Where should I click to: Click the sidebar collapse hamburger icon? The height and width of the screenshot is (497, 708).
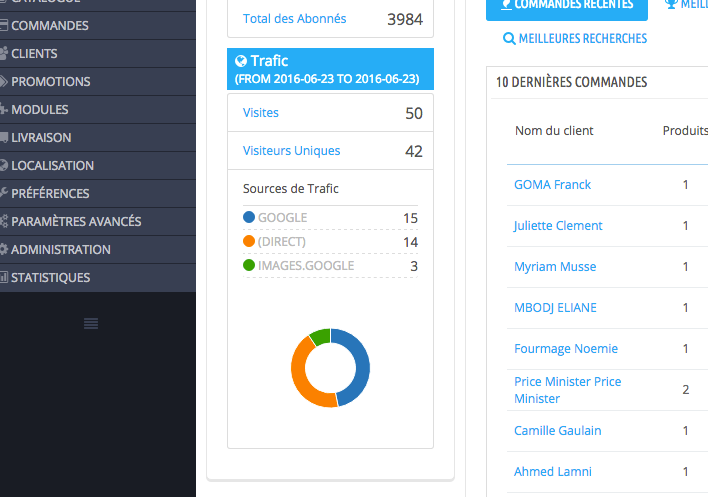click(x=91, y=323)
